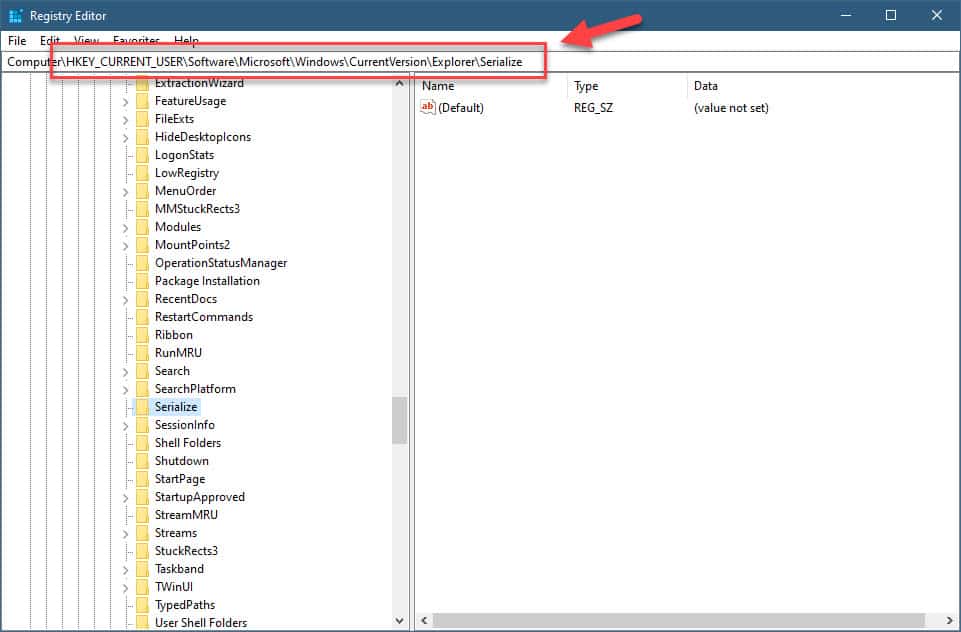This screenshot has height=632, width=961.
Task: Click the horizontal scrollbar right arrow
Action: tap(949, 620)
